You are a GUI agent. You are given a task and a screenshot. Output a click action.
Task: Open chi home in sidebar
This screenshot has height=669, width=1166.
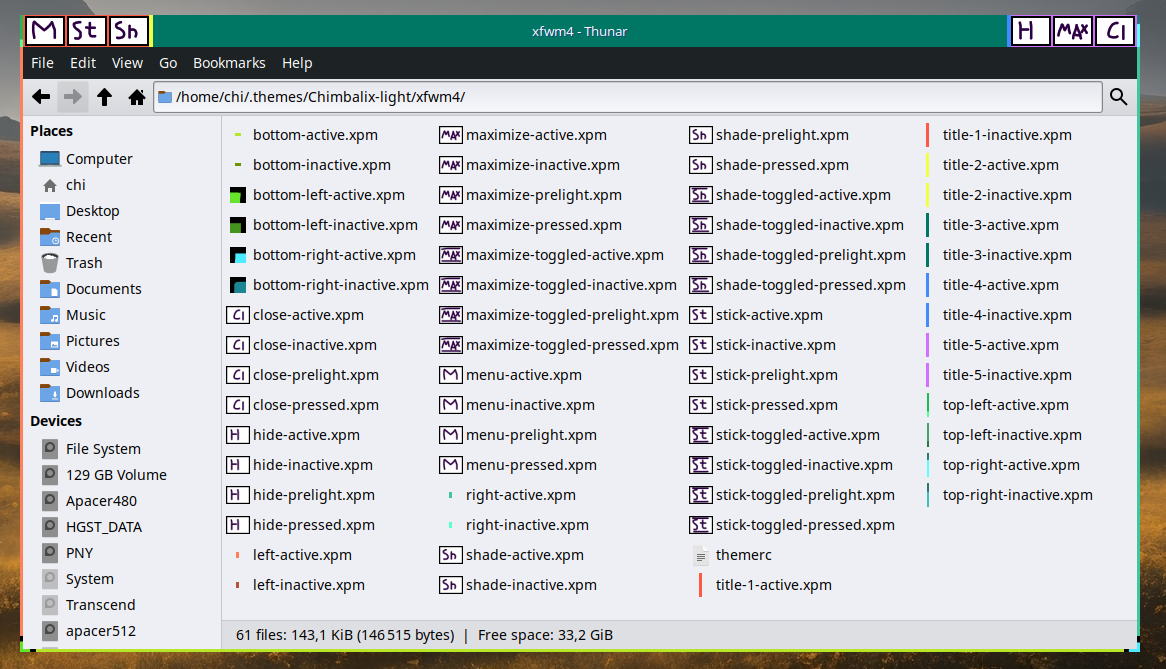click(x=76, y=185)
